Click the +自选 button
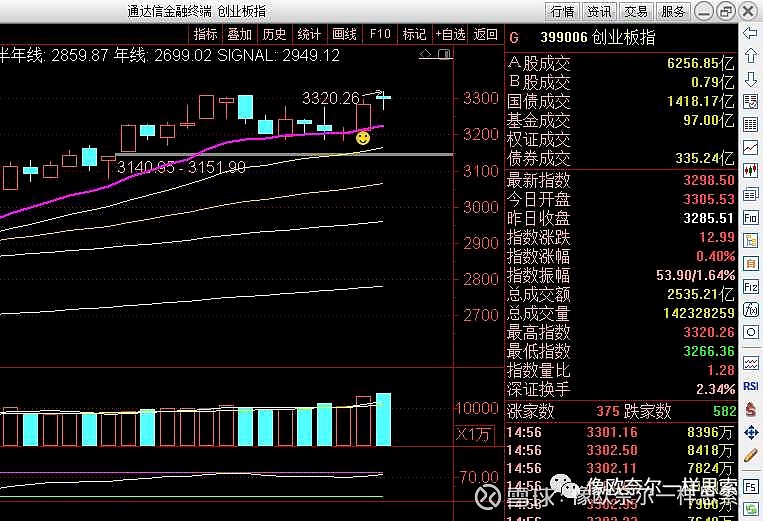This screenshot has width=763, height=521. [450, 34]
